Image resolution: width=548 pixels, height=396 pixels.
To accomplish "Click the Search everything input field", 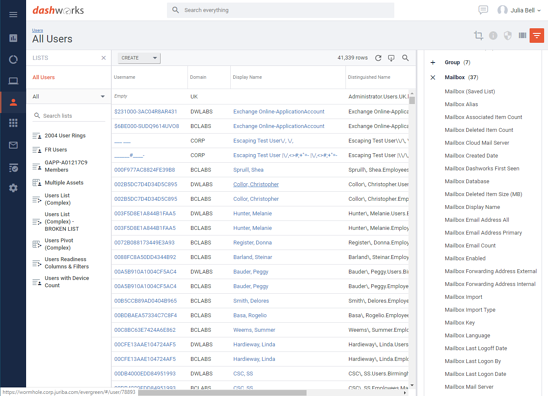I will (280, 10).
